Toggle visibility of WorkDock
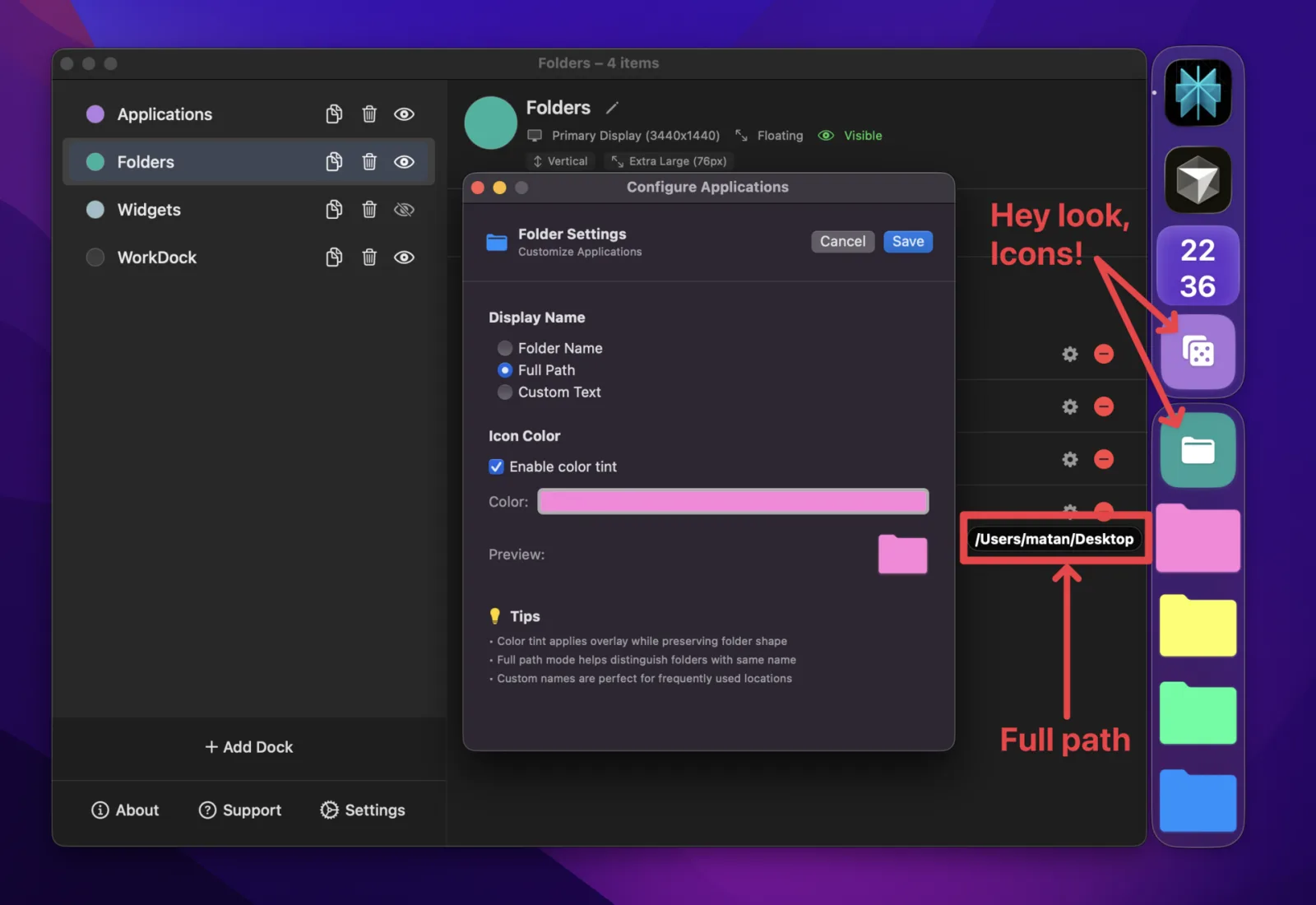The width and height of the screenshot is (1316, 905). pos(404,258)
